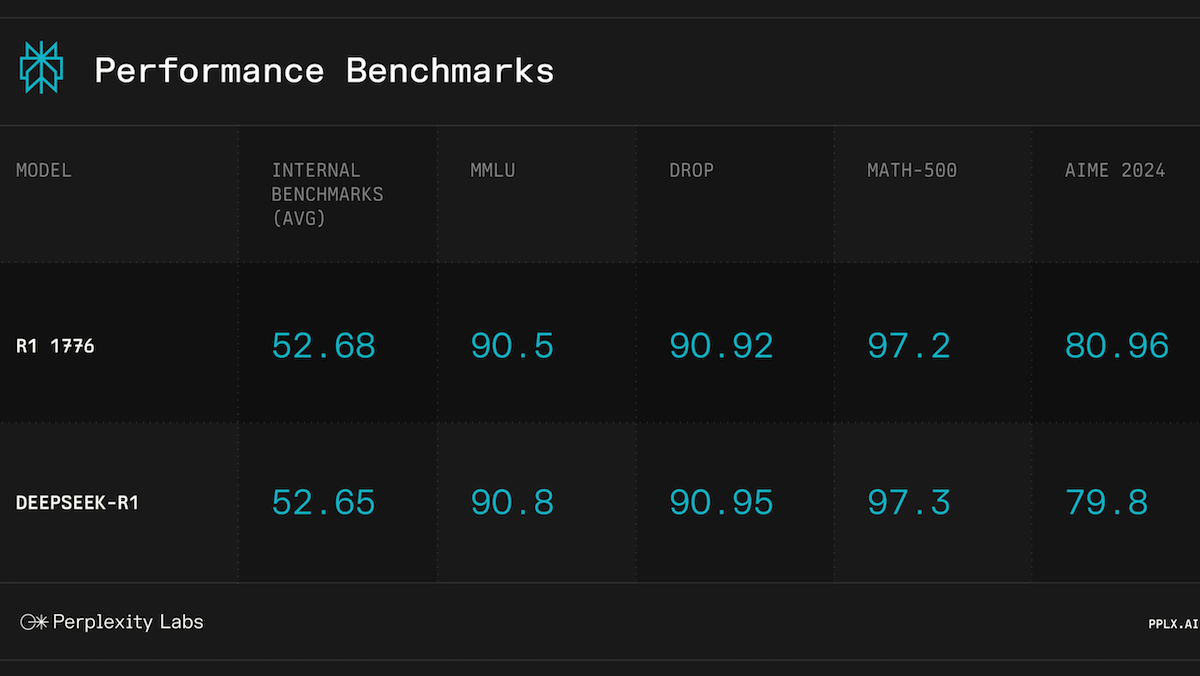Click the Performance Benchmarks title
The image size is (1200, 676).
[324, 71]
